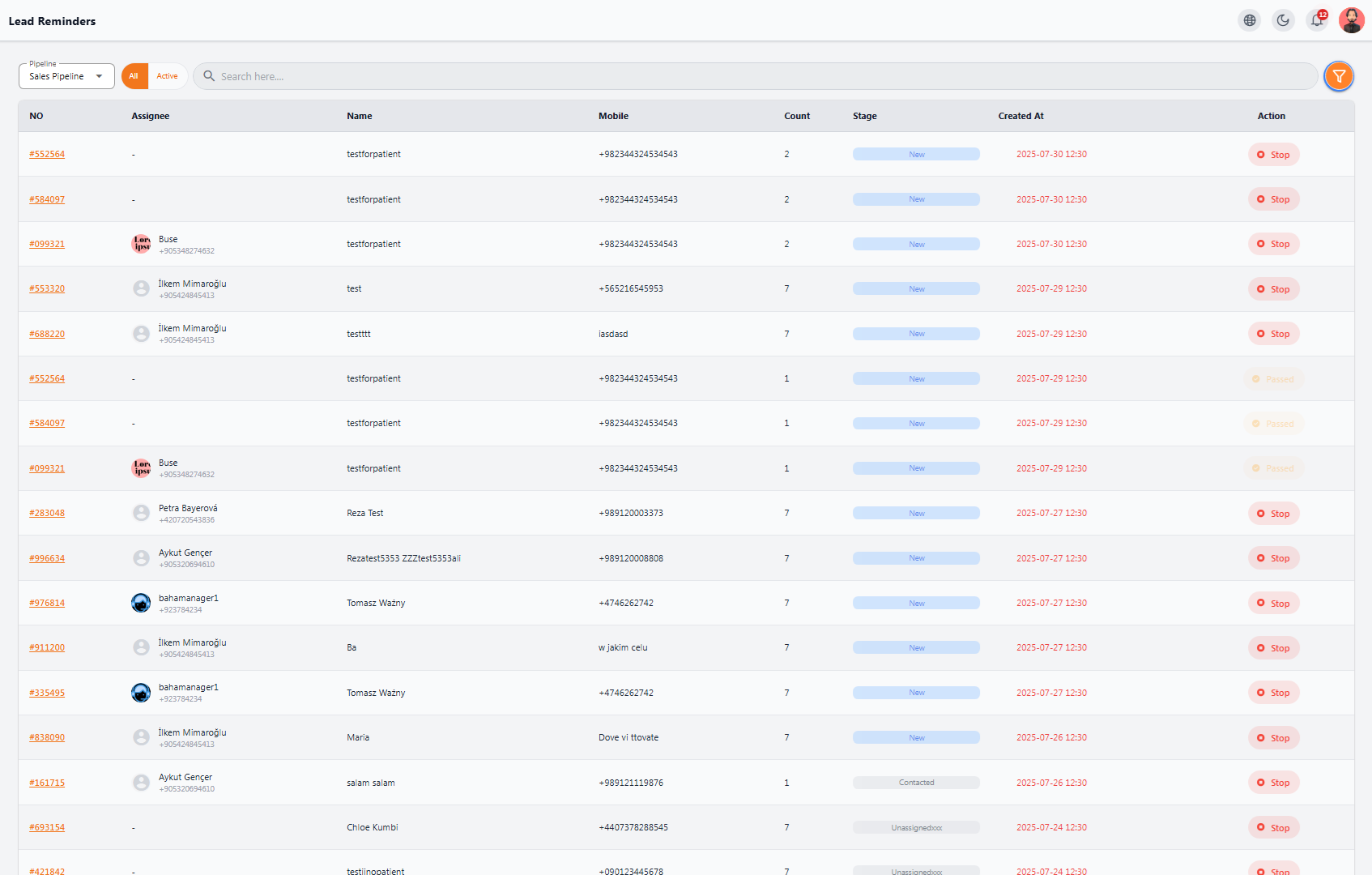The width and height of the screenshot is (1372, 875).
Task: Click bahamanager1 avatar in row #976814
Action: click(141, 603)
